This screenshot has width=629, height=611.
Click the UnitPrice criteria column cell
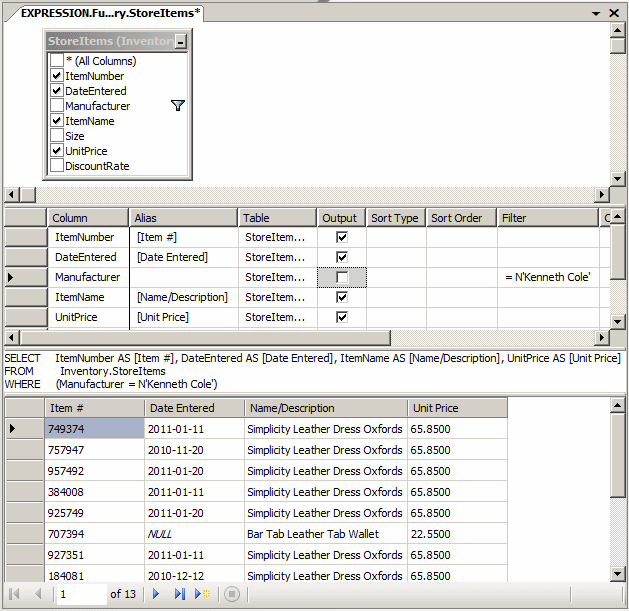[88, 317]
